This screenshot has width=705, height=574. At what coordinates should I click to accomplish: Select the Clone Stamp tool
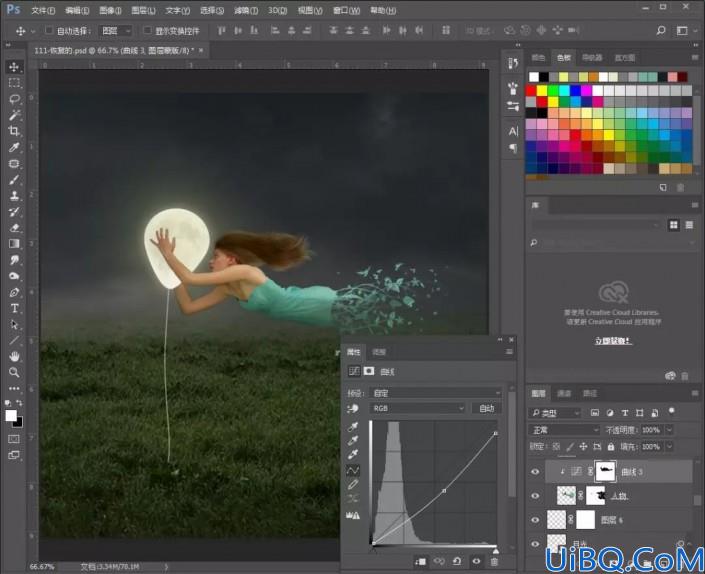tap(14, 196)
